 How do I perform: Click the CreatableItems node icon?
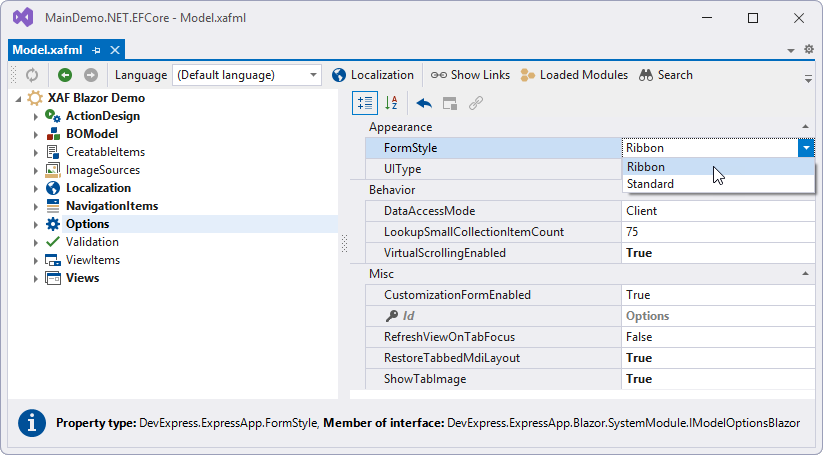53,152
